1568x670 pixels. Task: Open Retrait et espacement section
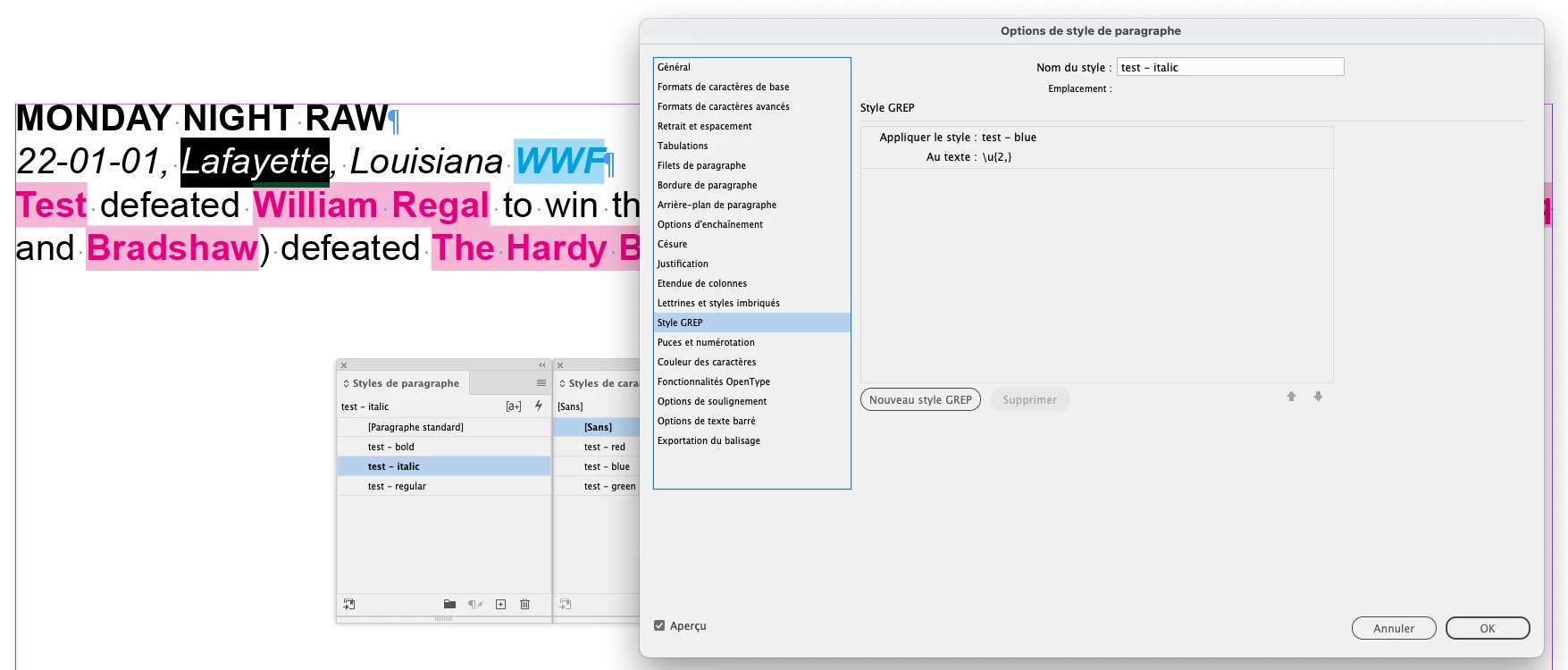752,126
